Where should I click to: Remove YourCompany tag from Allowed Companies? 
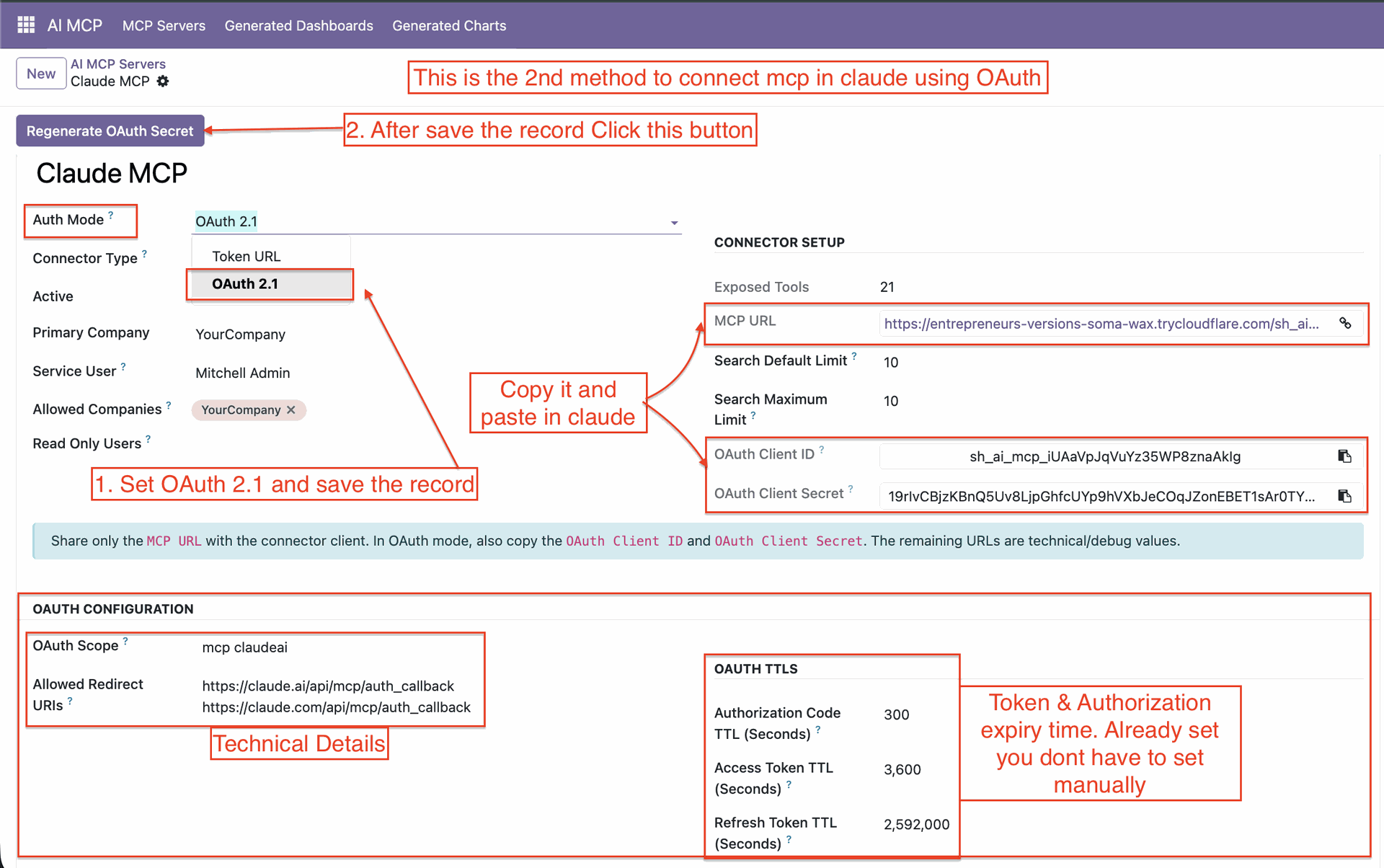pos(291,409)
